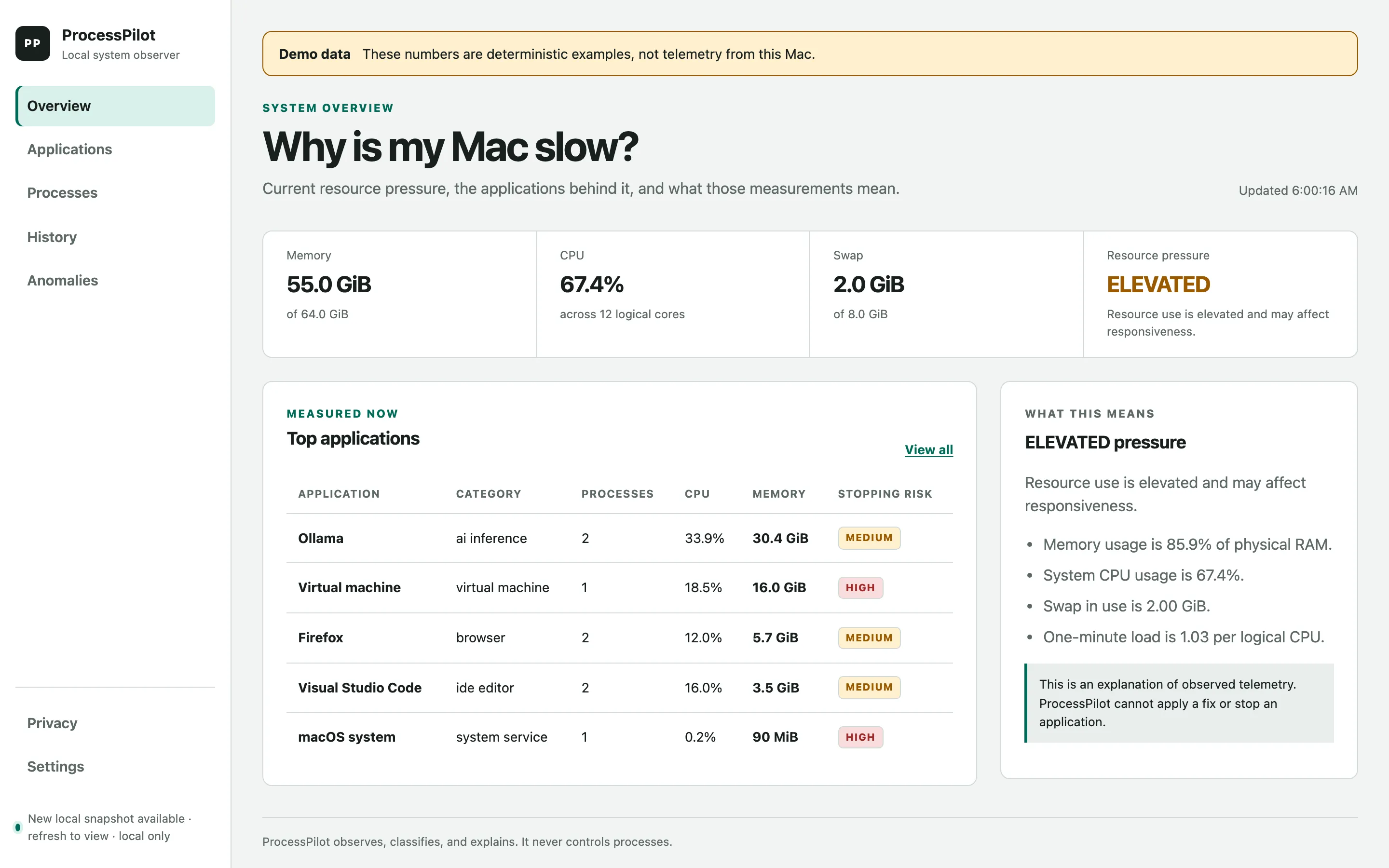Click the Updated 6:00:16 AM timestamp
Screen dimensions: 1389x868
tap(1298, 190)
